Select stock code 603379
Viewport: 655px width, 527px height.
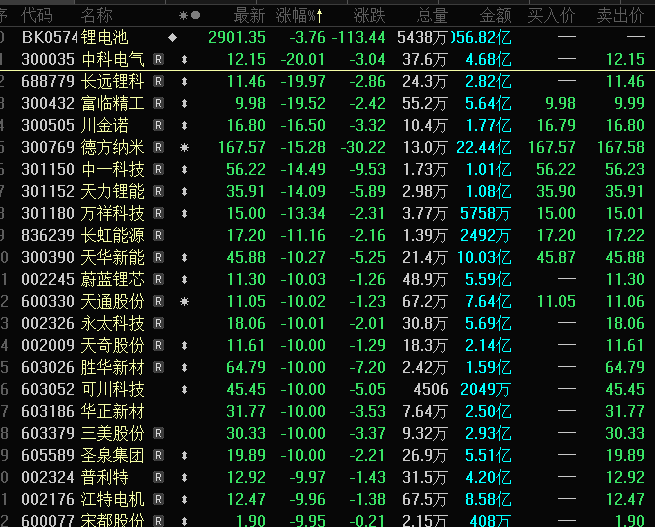48,433
